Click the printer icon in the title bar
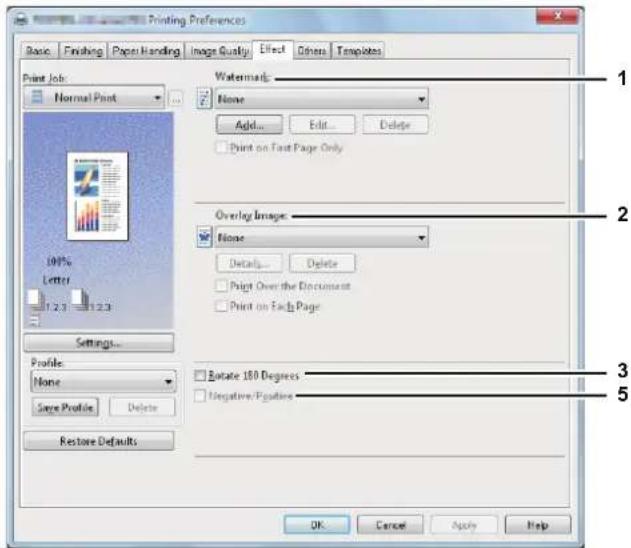The width and height of the screenshot is (631, 548). (21, 19)
